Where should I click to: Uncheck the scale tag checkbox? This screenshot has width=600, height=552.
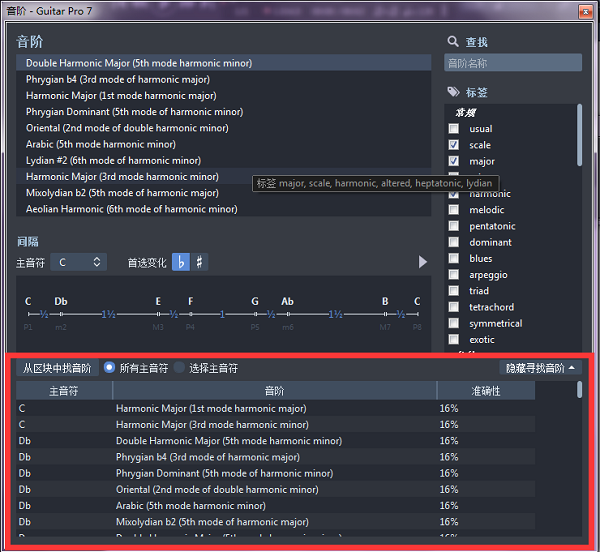click(454, 145)
